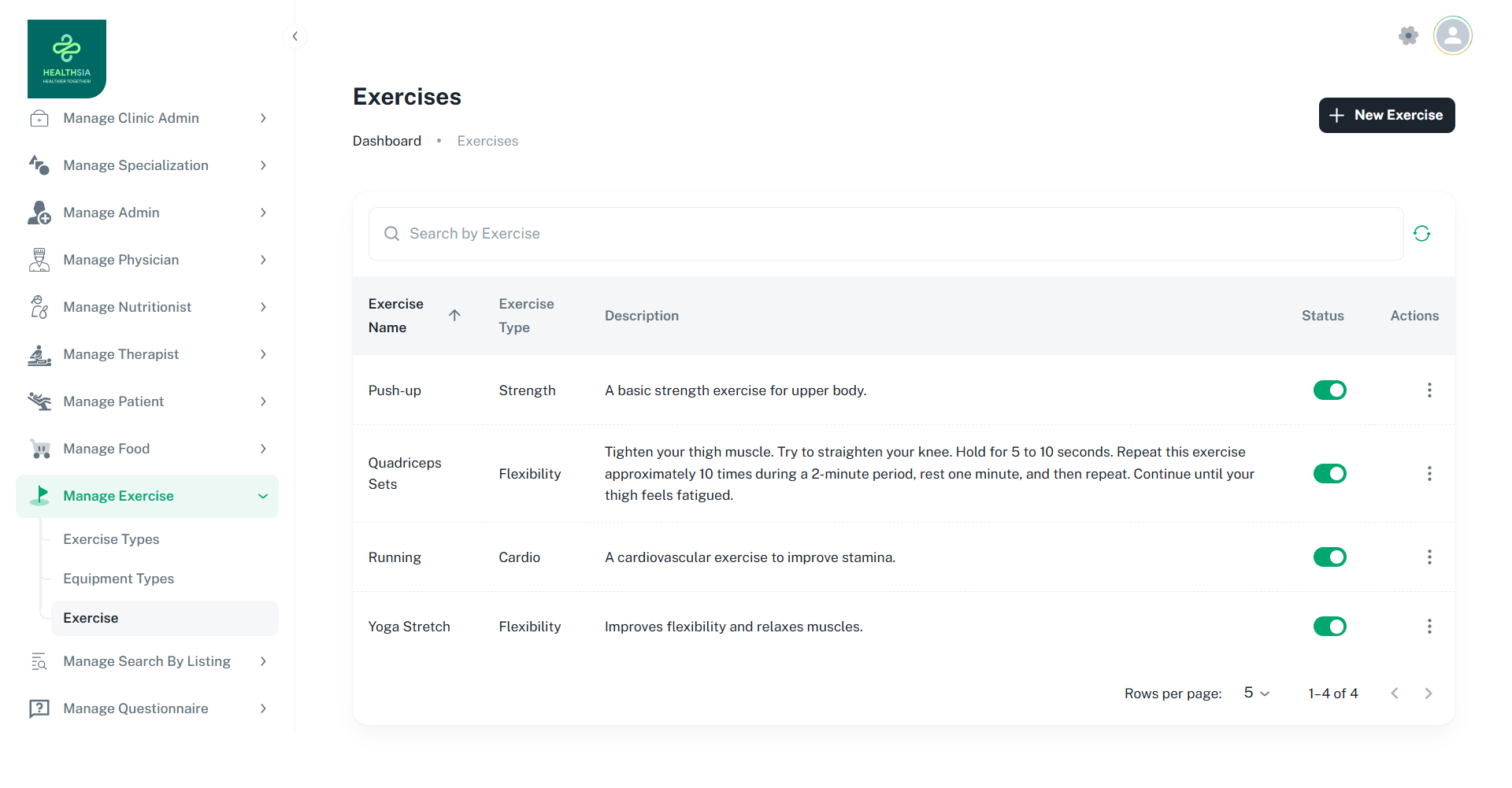1512x788 pixels.
Task: Open the user profile avatar
Action: click(x=1452, y=35)
